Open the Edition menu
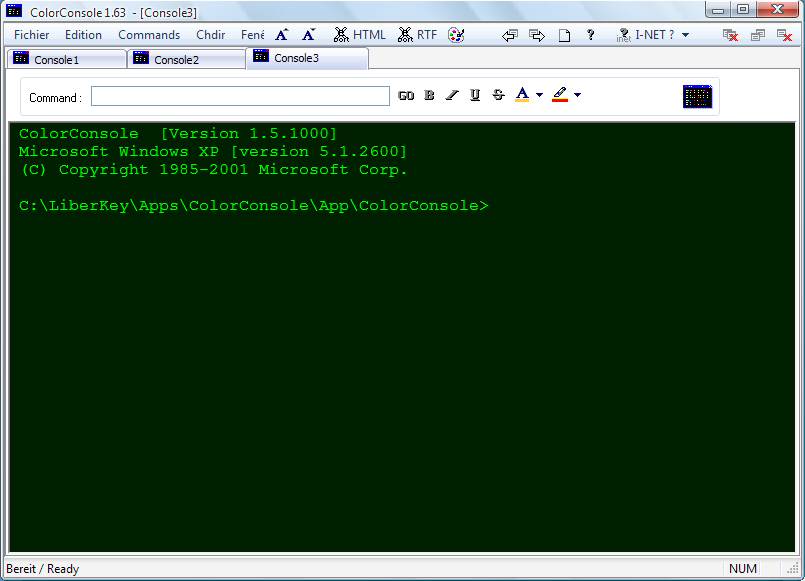The width and height of the screenshot is (805, 581). pyautogui.click(x=83, y=35)
